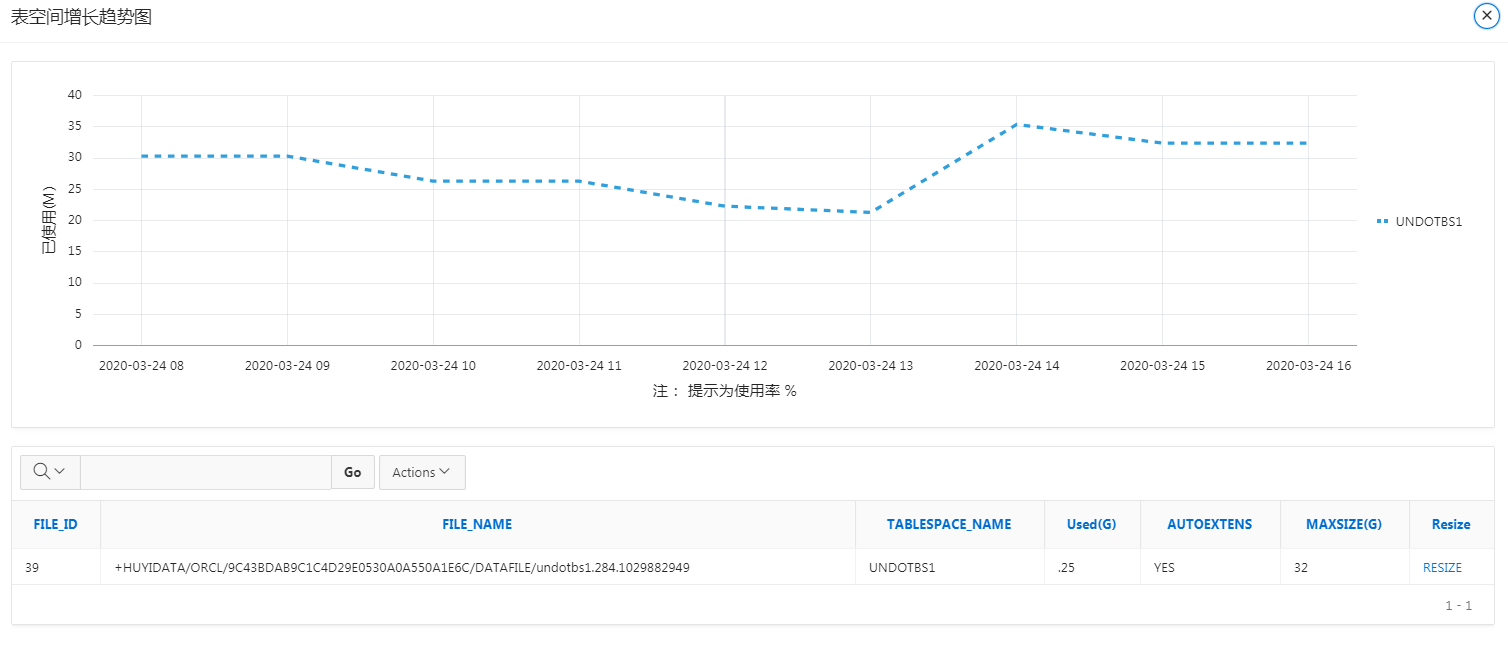Click the chart peak point at 2020-03-24 14
Image resolution: width=1508 pixels, height=660 pixels.
pos(1017,124)
